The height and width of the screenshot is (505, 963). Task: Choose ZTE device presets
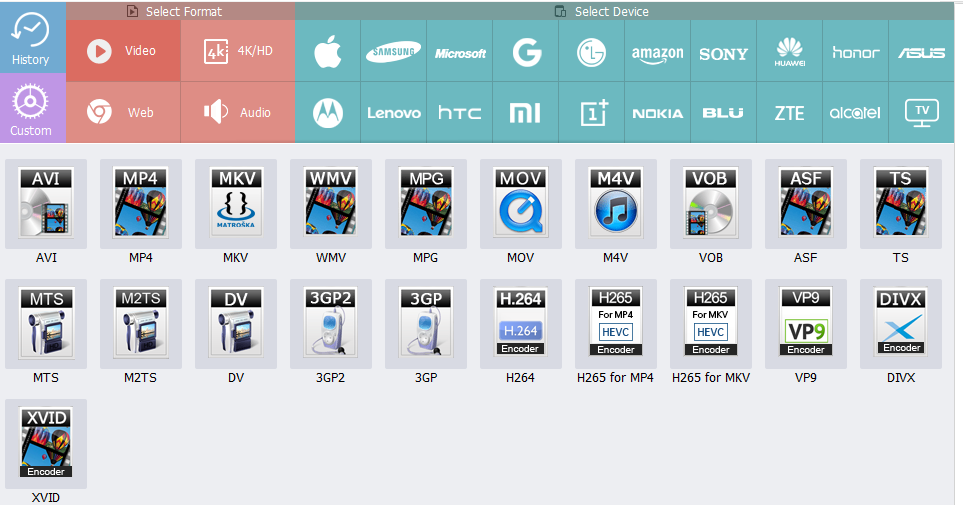pyautogui.click(x=789, y=112)
